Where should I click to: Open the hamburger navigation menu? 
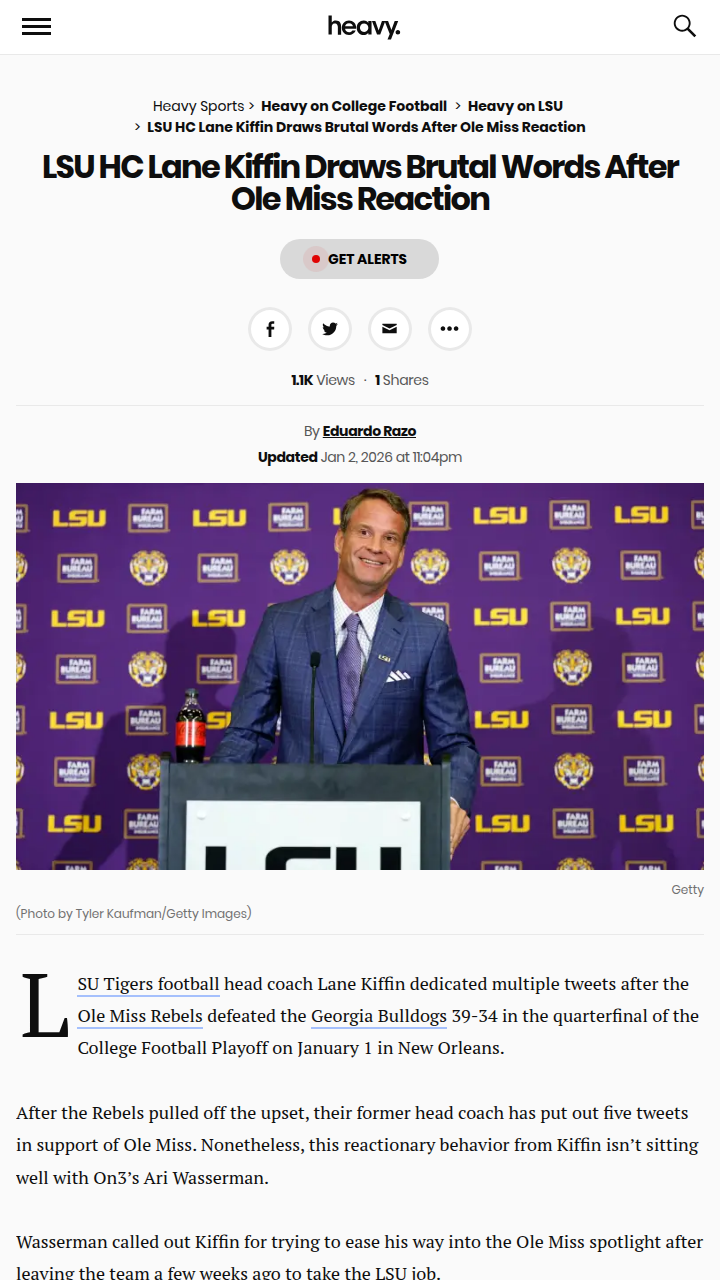(x=36, y=27)
